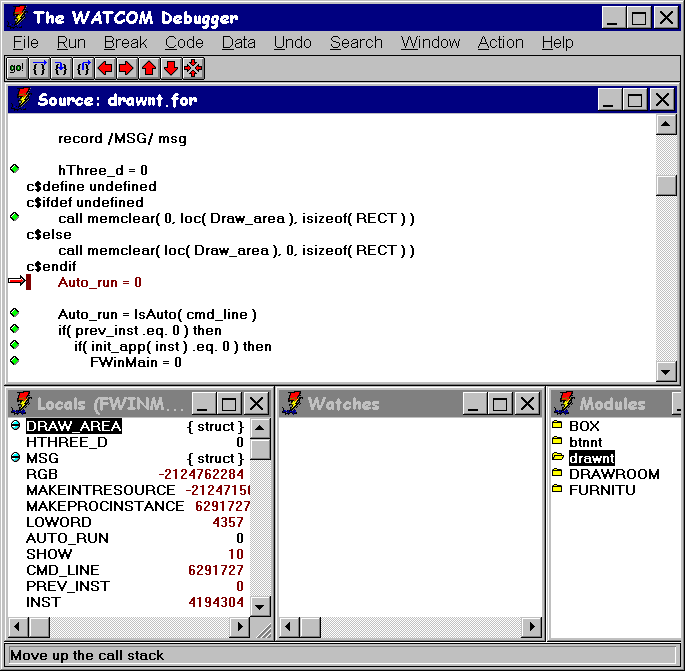Click the red left arrow undo icon
Viewport: 685px width, 671px height.
tap(105, 68)
